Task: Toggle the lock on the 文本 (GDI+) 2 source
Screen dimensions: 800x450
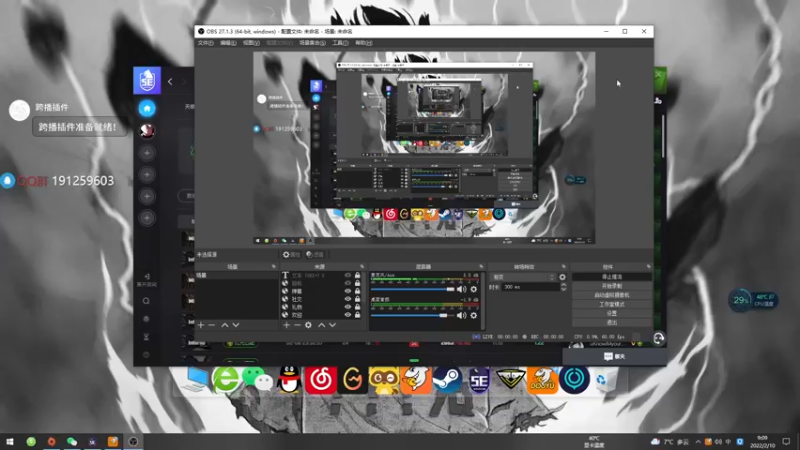Action: [357, 276]
